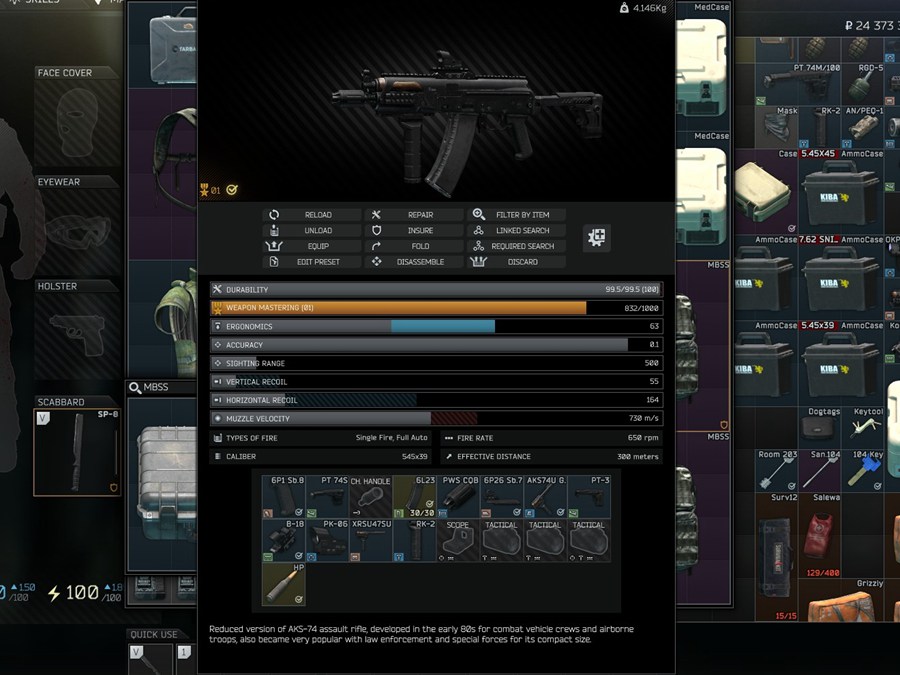Select the HP ammo slot

(x=284, y=584)
